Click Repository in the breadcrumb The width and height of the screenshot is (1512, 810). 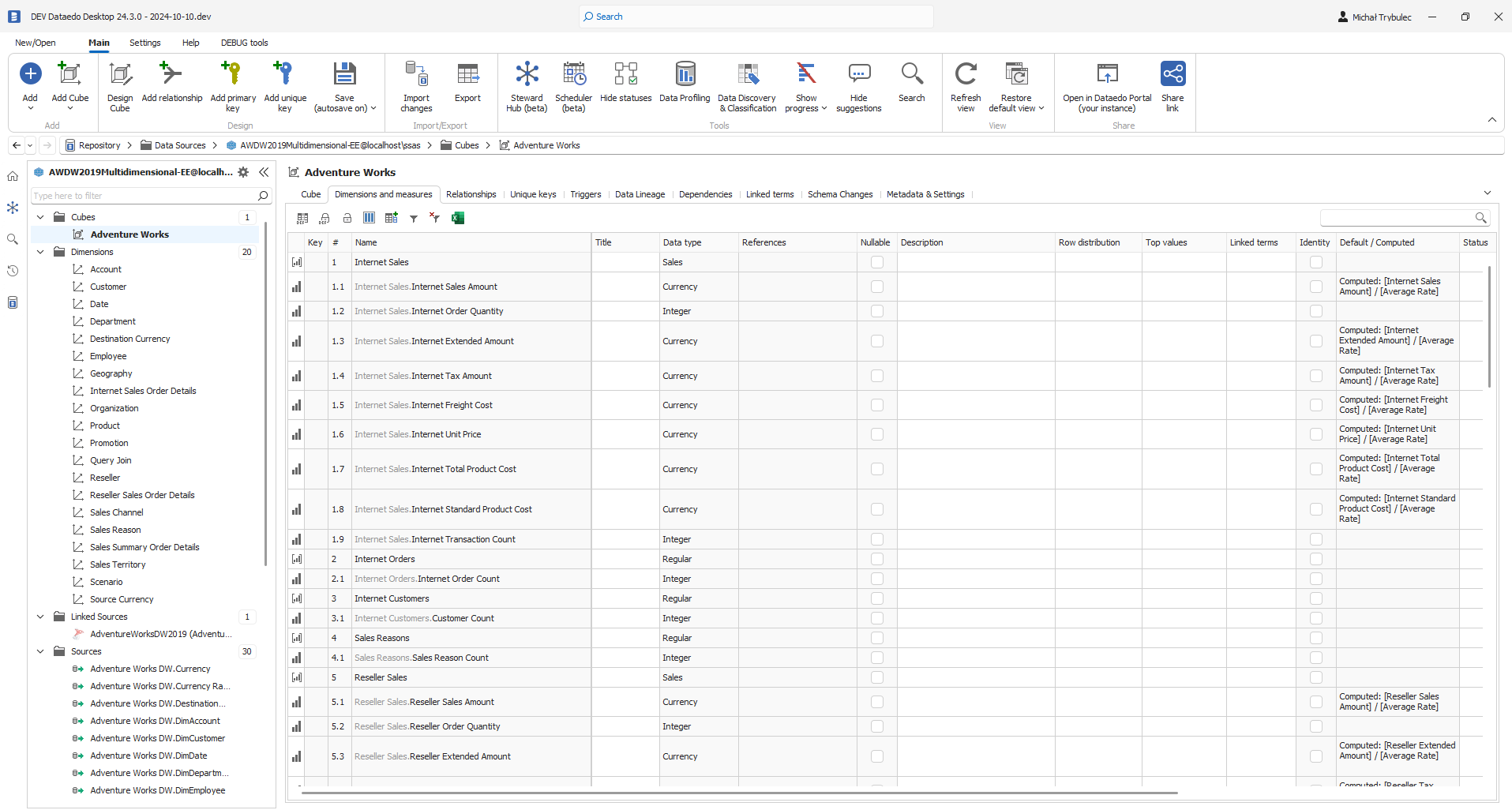tap(99, 145)
